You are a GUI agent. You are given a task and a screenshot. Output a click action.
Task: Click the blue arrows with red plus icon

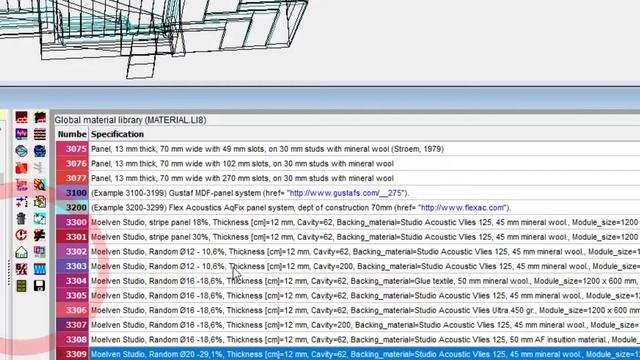(x=22, y=202)
